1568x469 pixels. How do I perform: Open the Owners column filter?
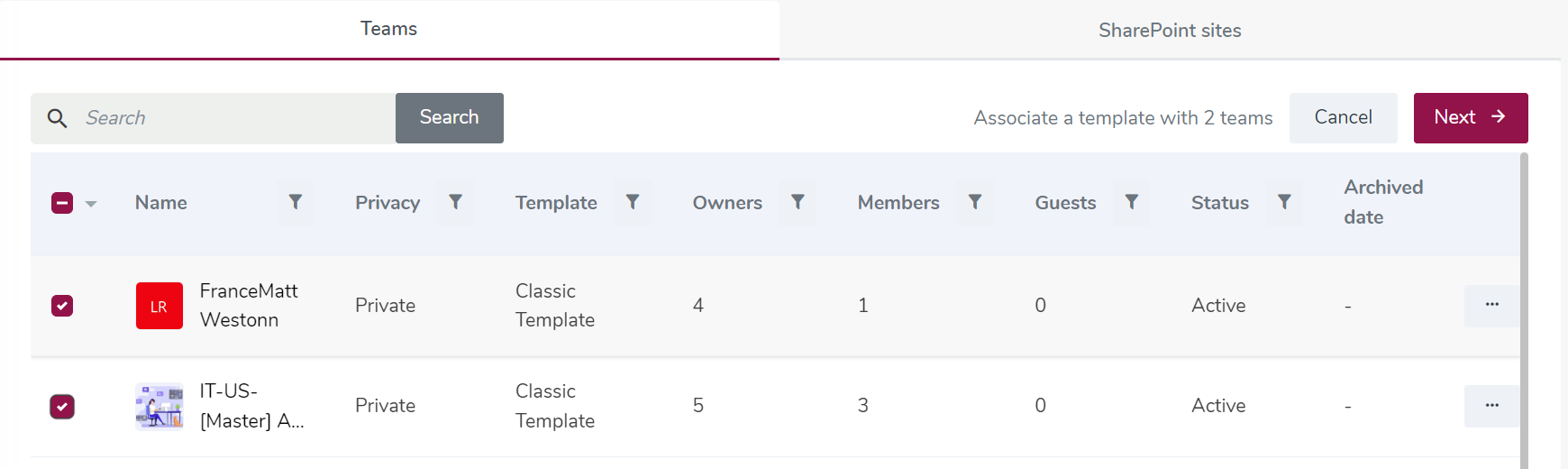[798, 202]
